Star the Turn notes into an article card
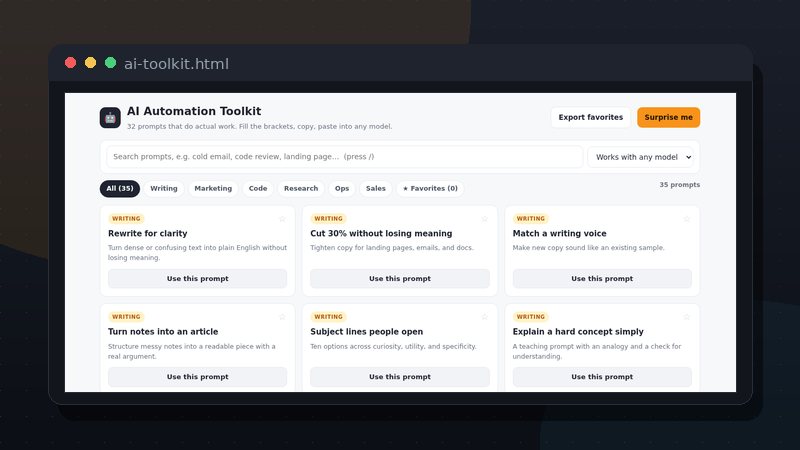This screenshot has width=800, height=450. point(282,317)
